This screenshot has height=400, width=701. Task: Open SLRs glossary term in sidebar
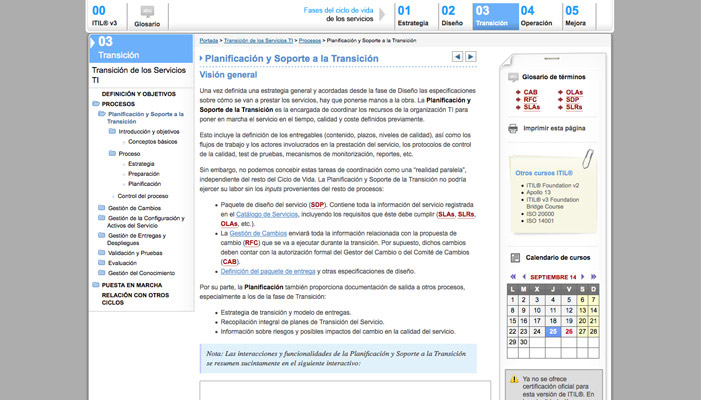pos(574,107)
